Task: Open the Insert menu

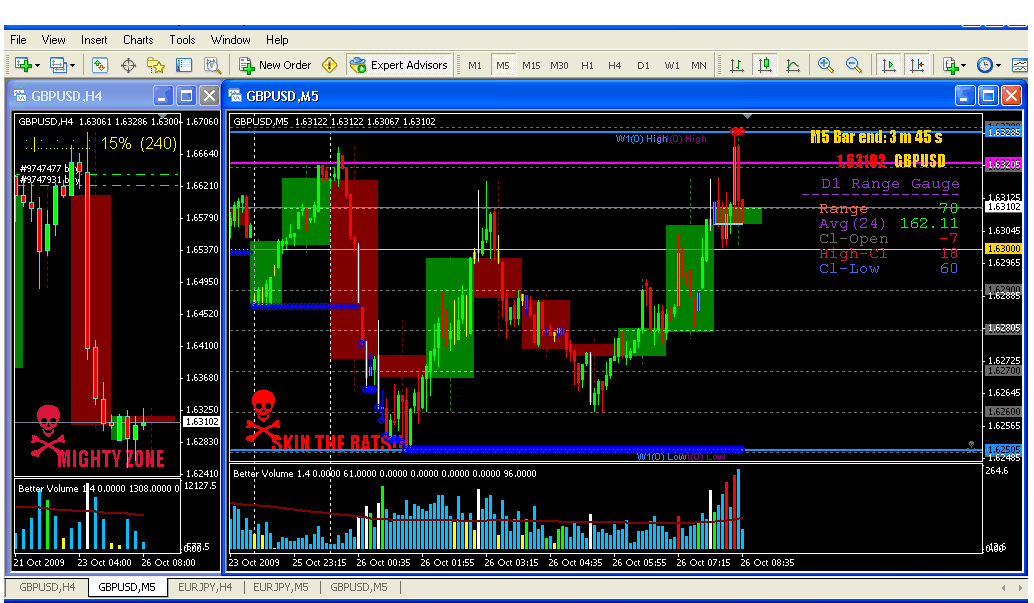Action: tap(94, 40)
